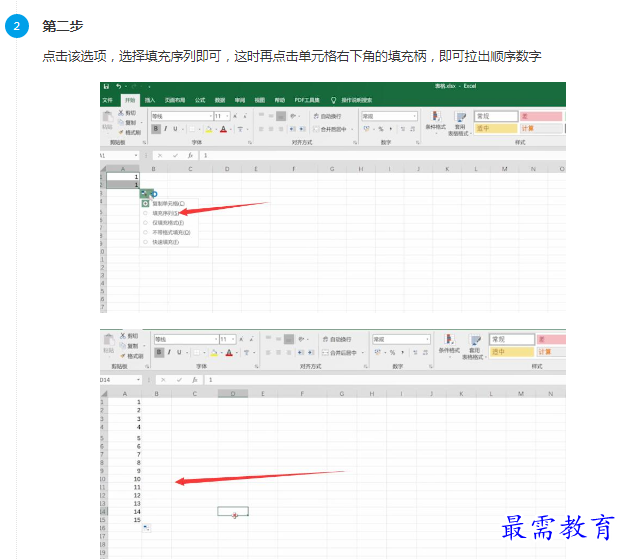Click the Neutral (适中) style in bottom Excel

512,352
